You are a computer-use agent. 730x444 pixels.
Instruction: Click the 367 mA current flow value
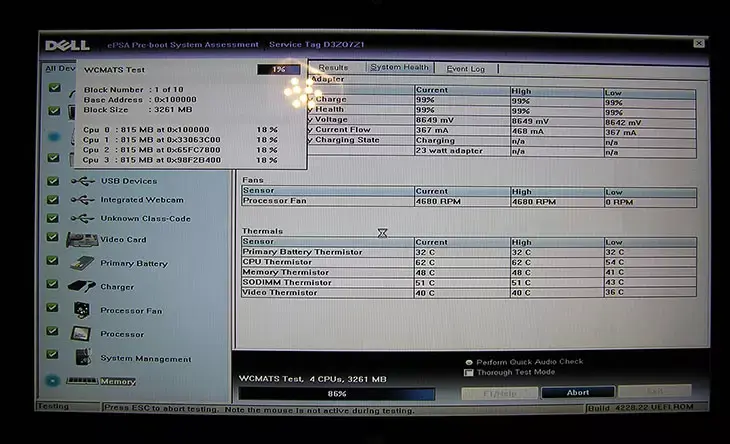432,130
